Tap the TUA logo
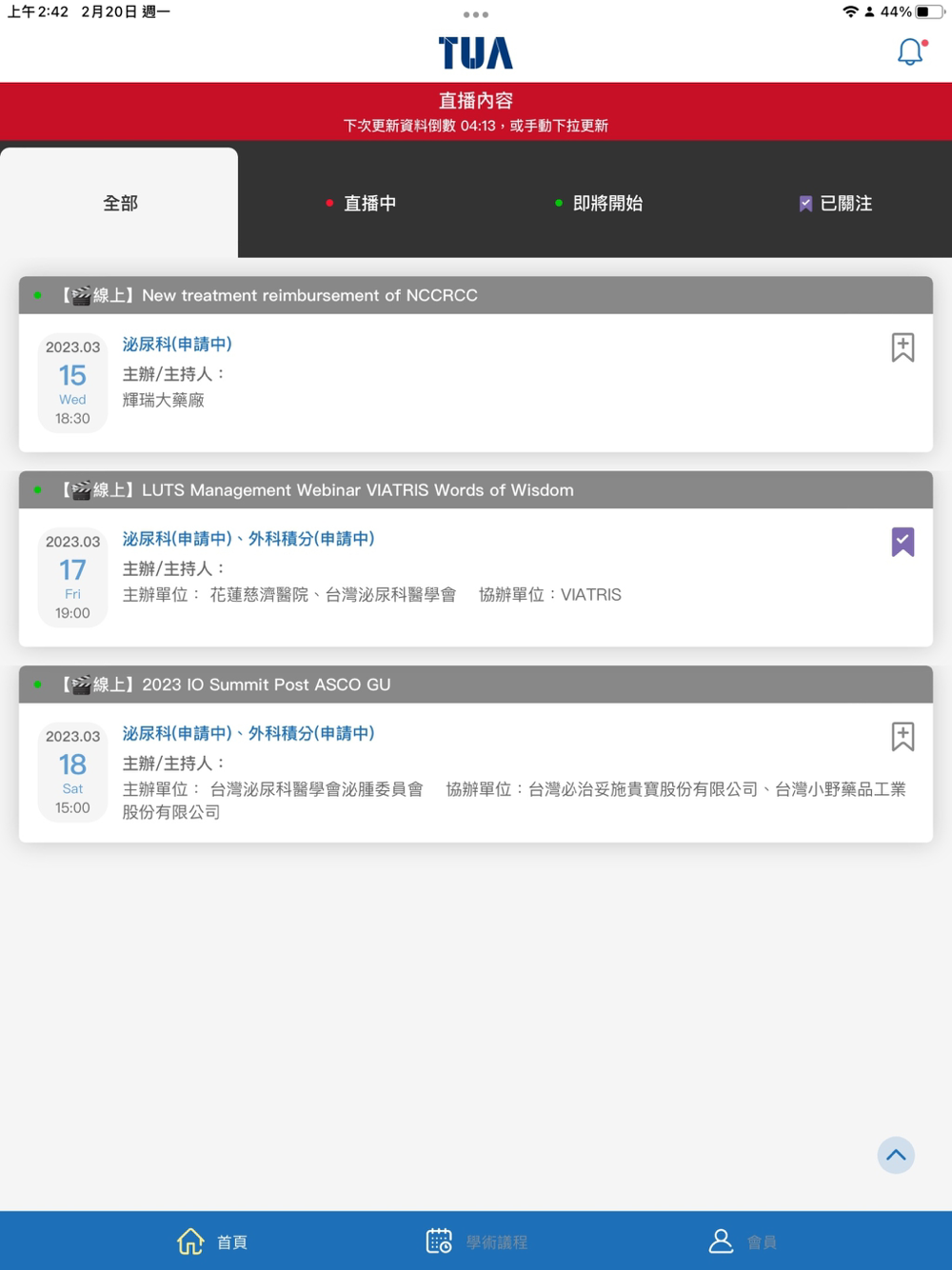The image size is (952, 1270). [476, 53]
